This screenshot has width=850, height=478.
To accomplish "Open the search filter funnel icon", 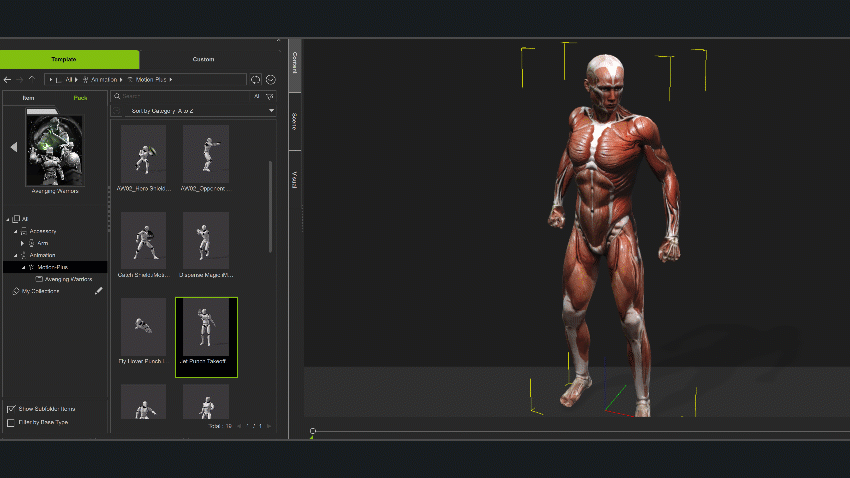I will tap(270, 96).
